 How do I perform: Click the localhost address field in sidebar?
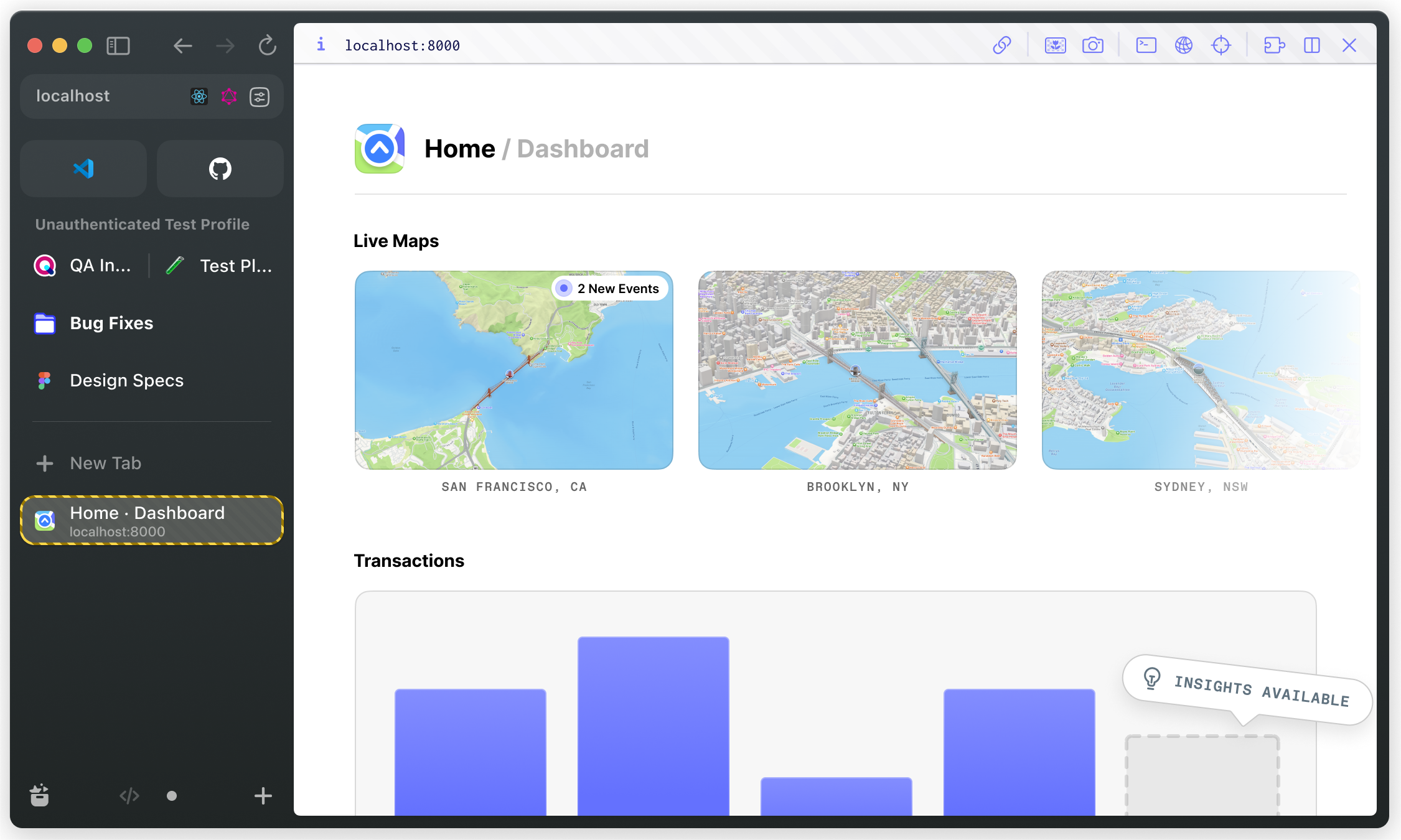[152, 96]
